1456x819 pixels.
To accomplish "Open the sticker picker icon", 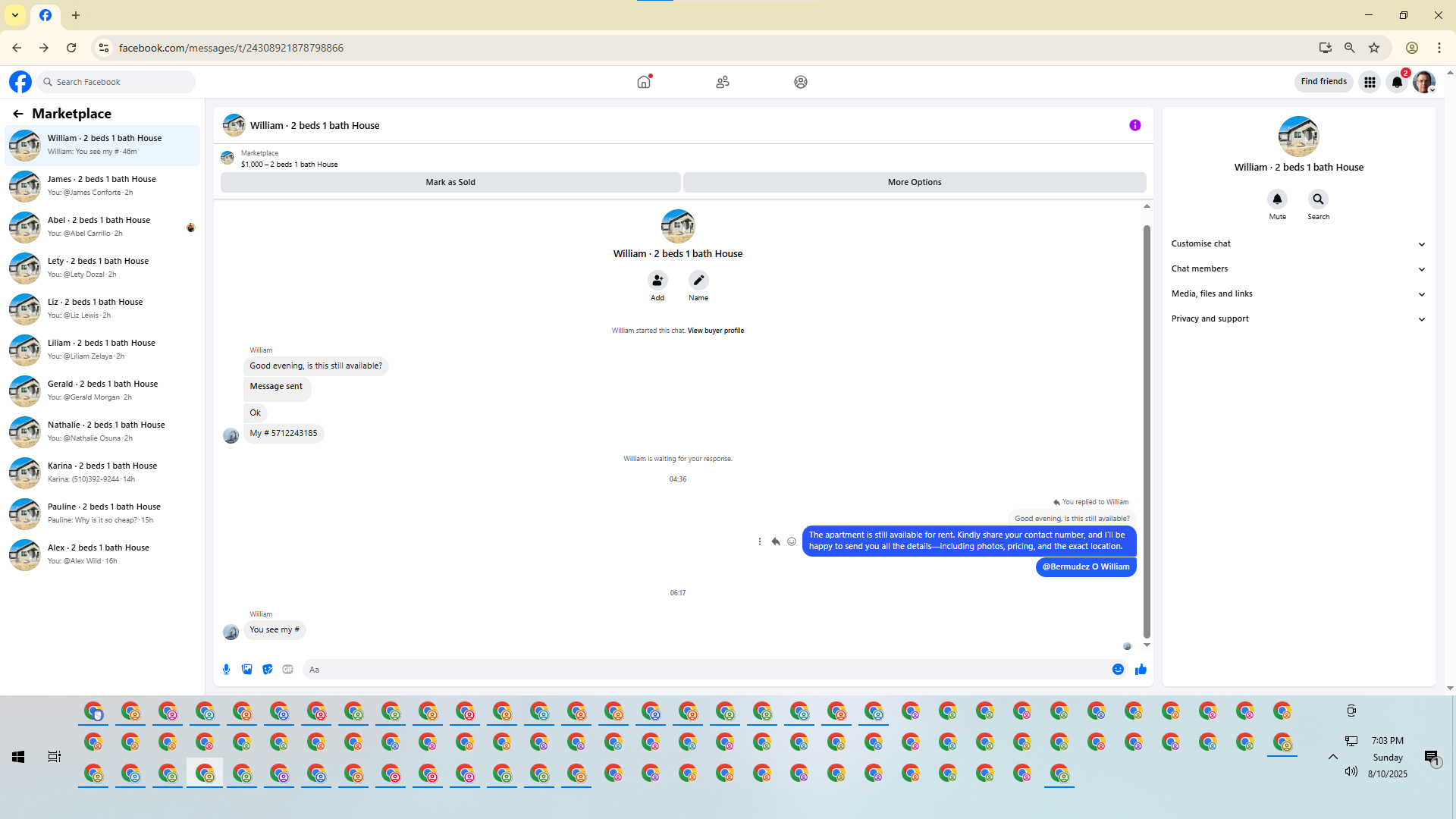I will (x=267, y=669).
